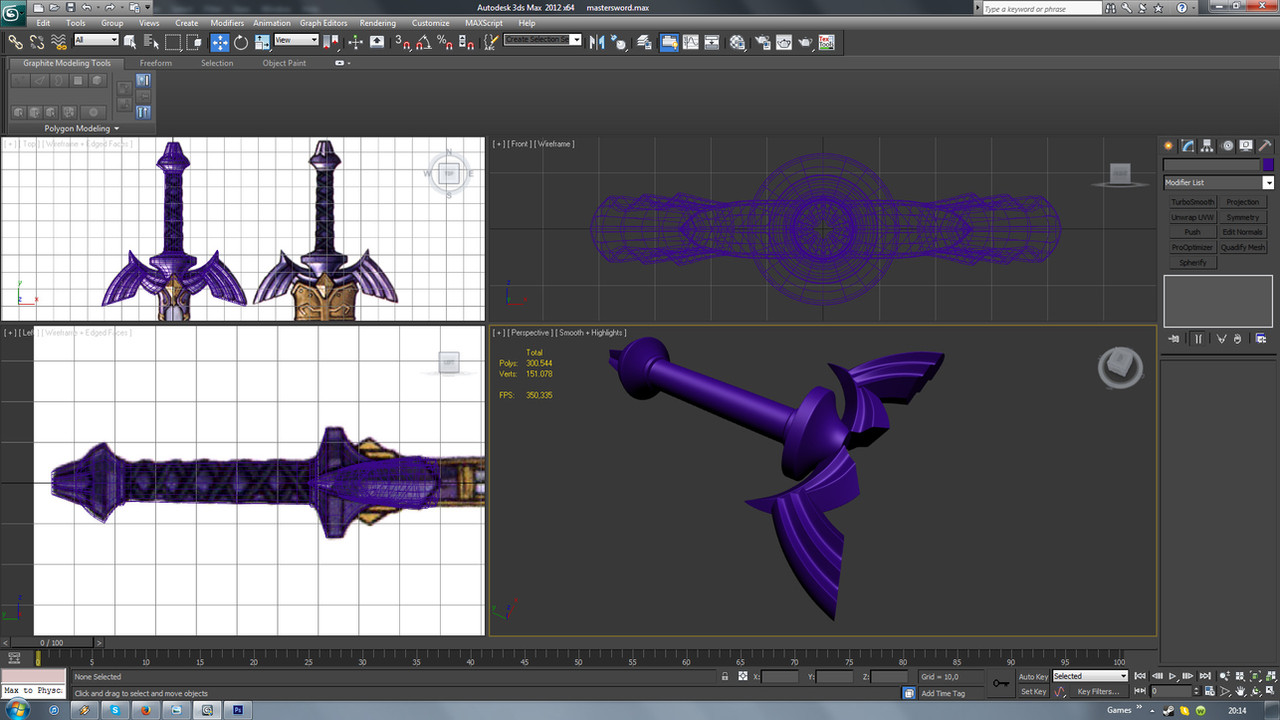Activate the Select and Scale tool
The width and height of the screenshot is (1280, 720).
(262, 42)
